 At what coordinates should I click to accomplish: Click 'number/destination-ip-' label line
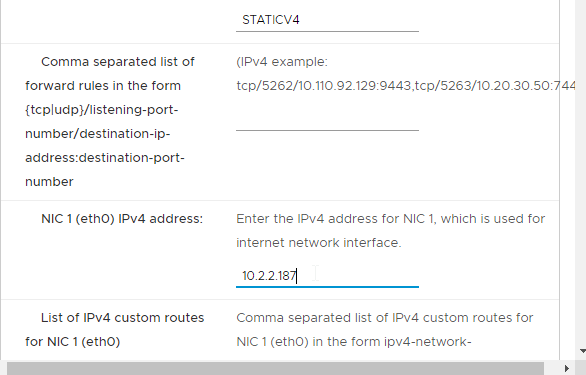98,134
